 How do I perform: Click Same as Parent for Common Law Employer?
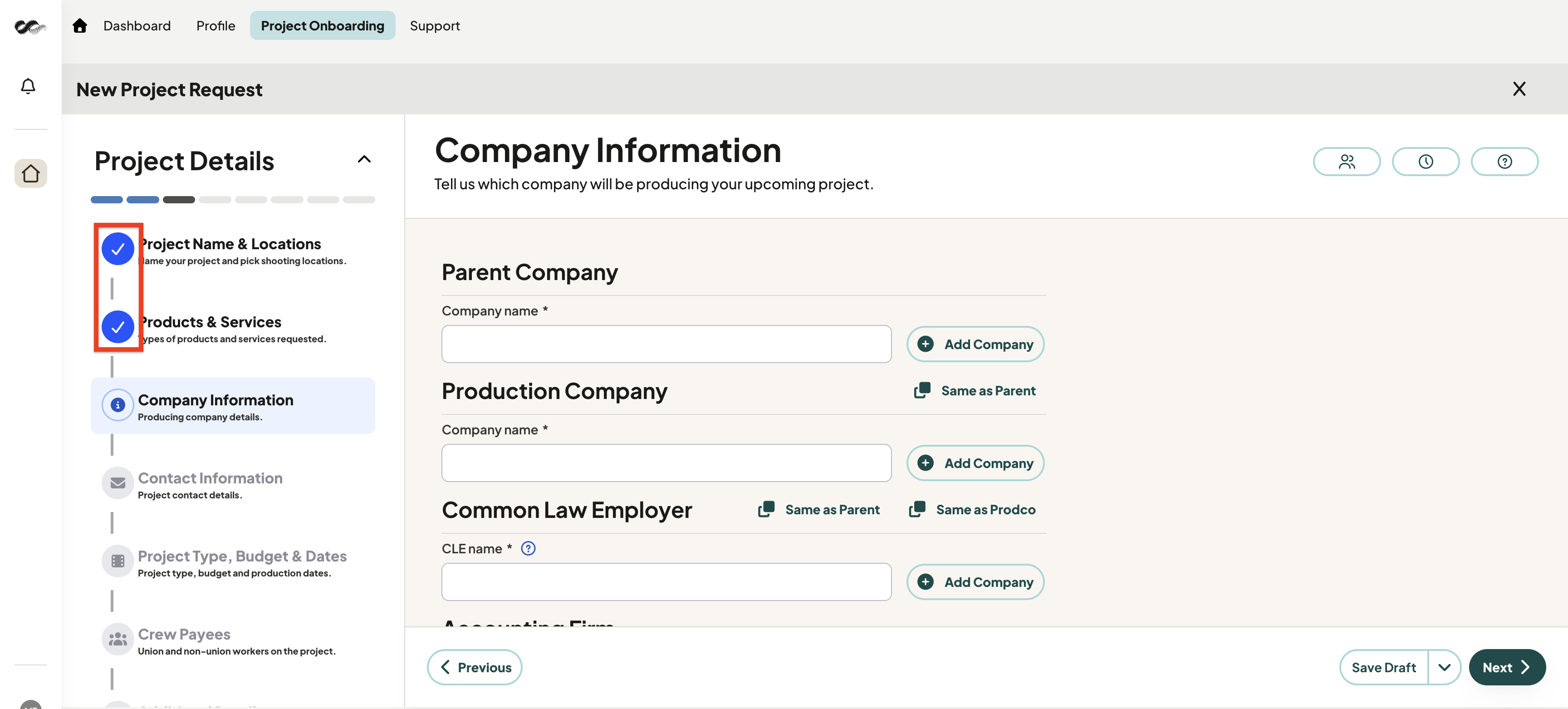[x=818, y=509]
